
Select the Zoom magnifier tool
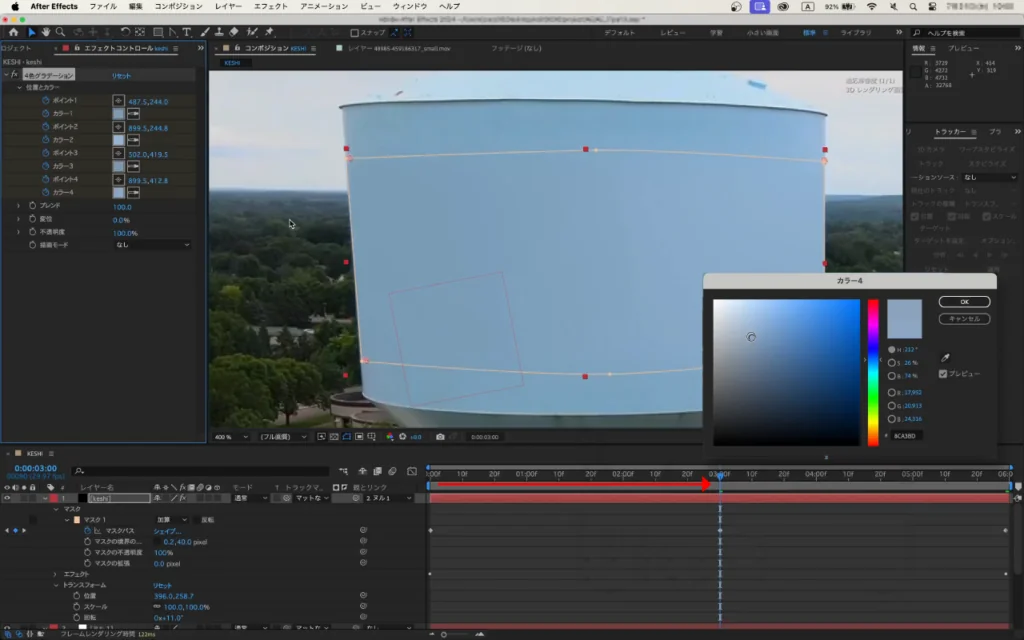(x=60, y=32)
